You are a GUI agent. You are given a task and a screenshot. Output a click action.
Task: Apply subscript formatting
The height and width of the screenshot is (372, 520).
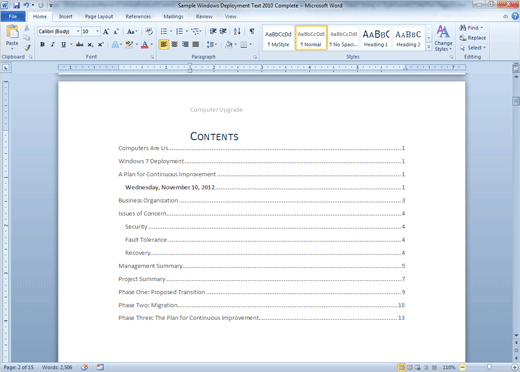coord(90,44)
